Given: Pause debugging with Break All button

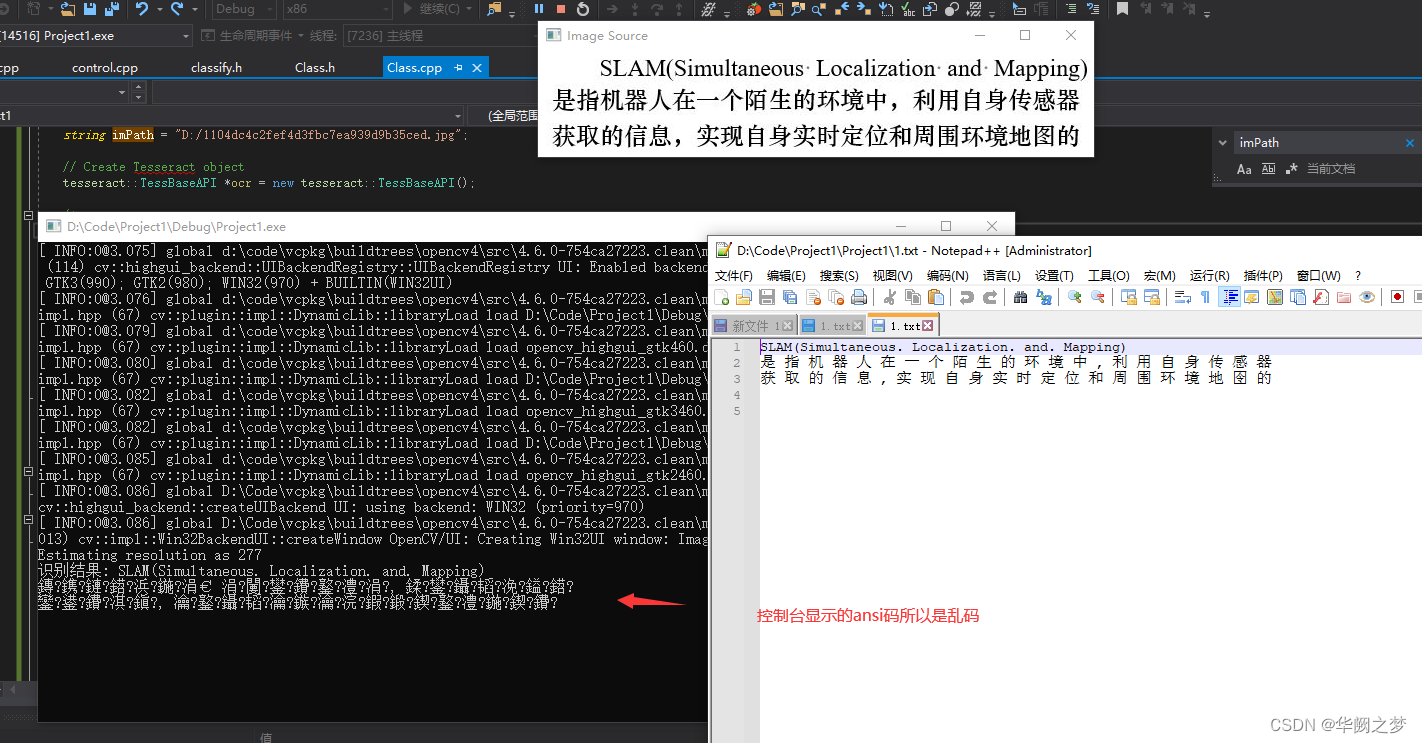Looking at the screenshot, I should tap(539, 9).
